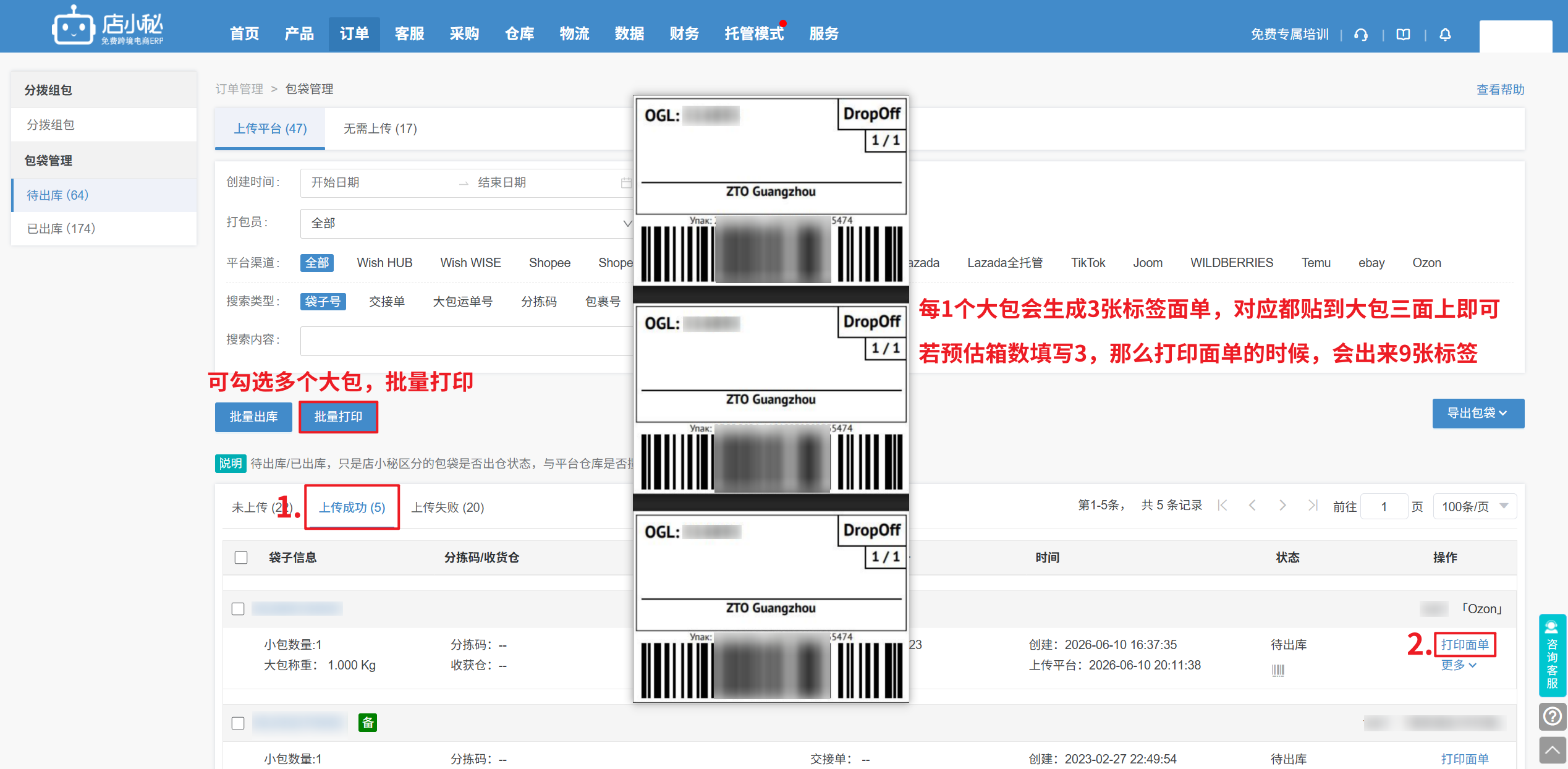Viewport: 1568px width, 769px height.
Task: Select 大包运单号 search type
Action: (463, 301)
